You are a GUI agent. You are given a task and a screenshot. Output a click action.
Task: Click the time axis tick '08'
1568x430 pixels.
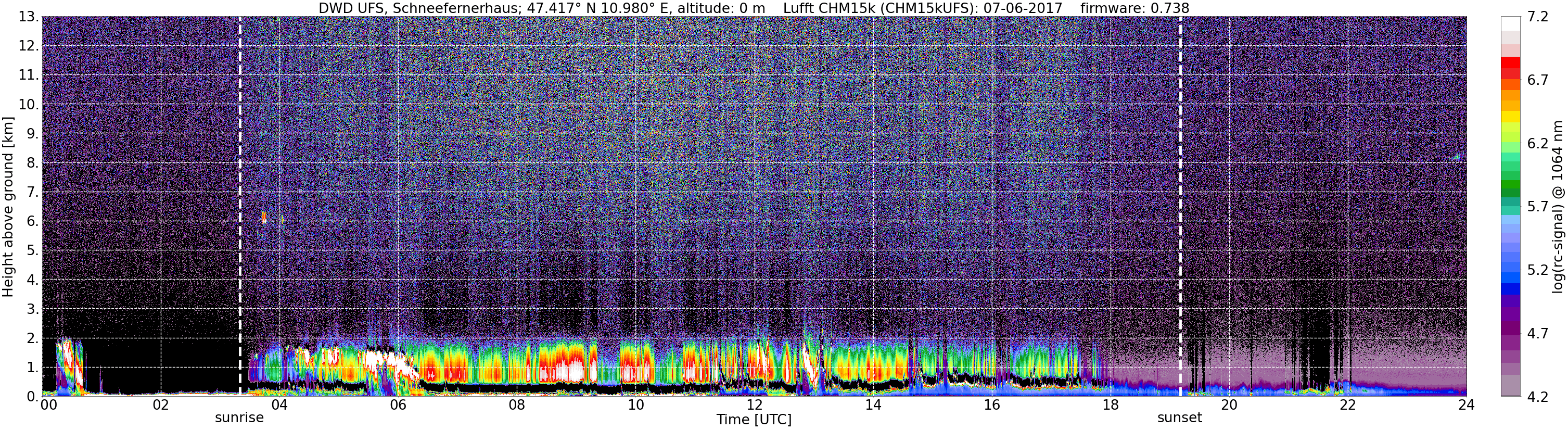pos(517,406)
